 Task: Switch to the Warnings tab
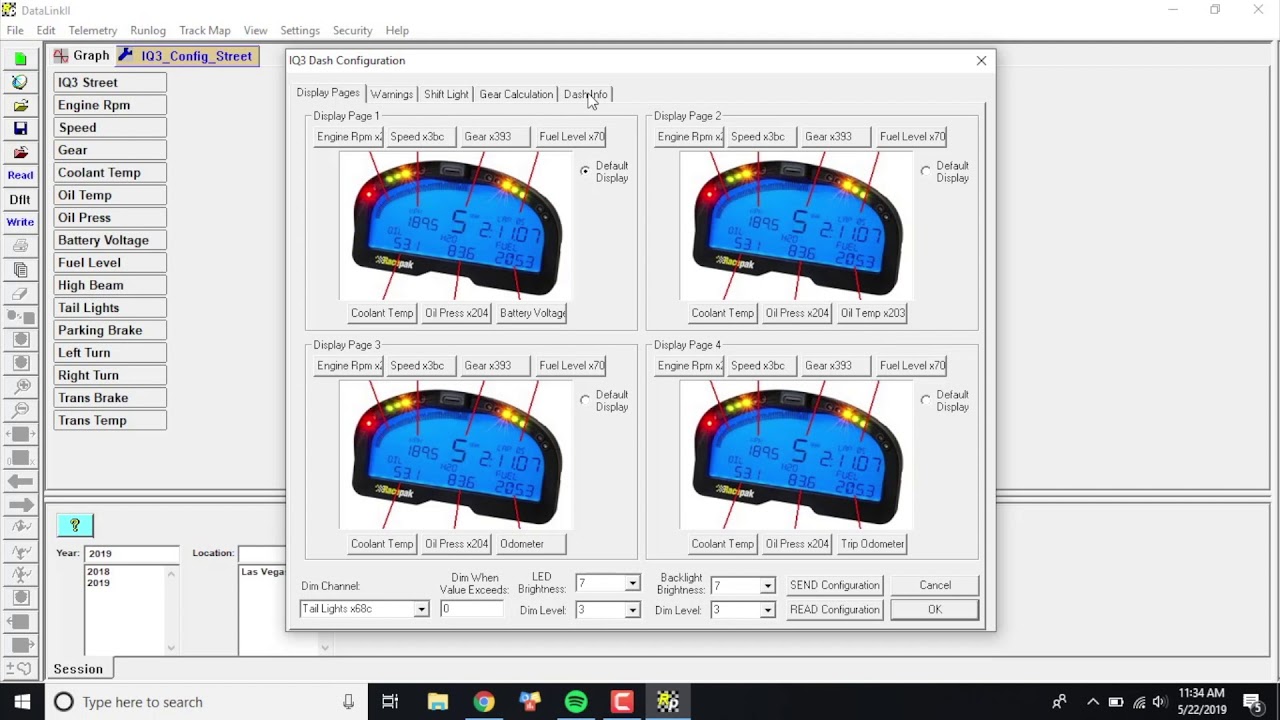tap(391, 94)
